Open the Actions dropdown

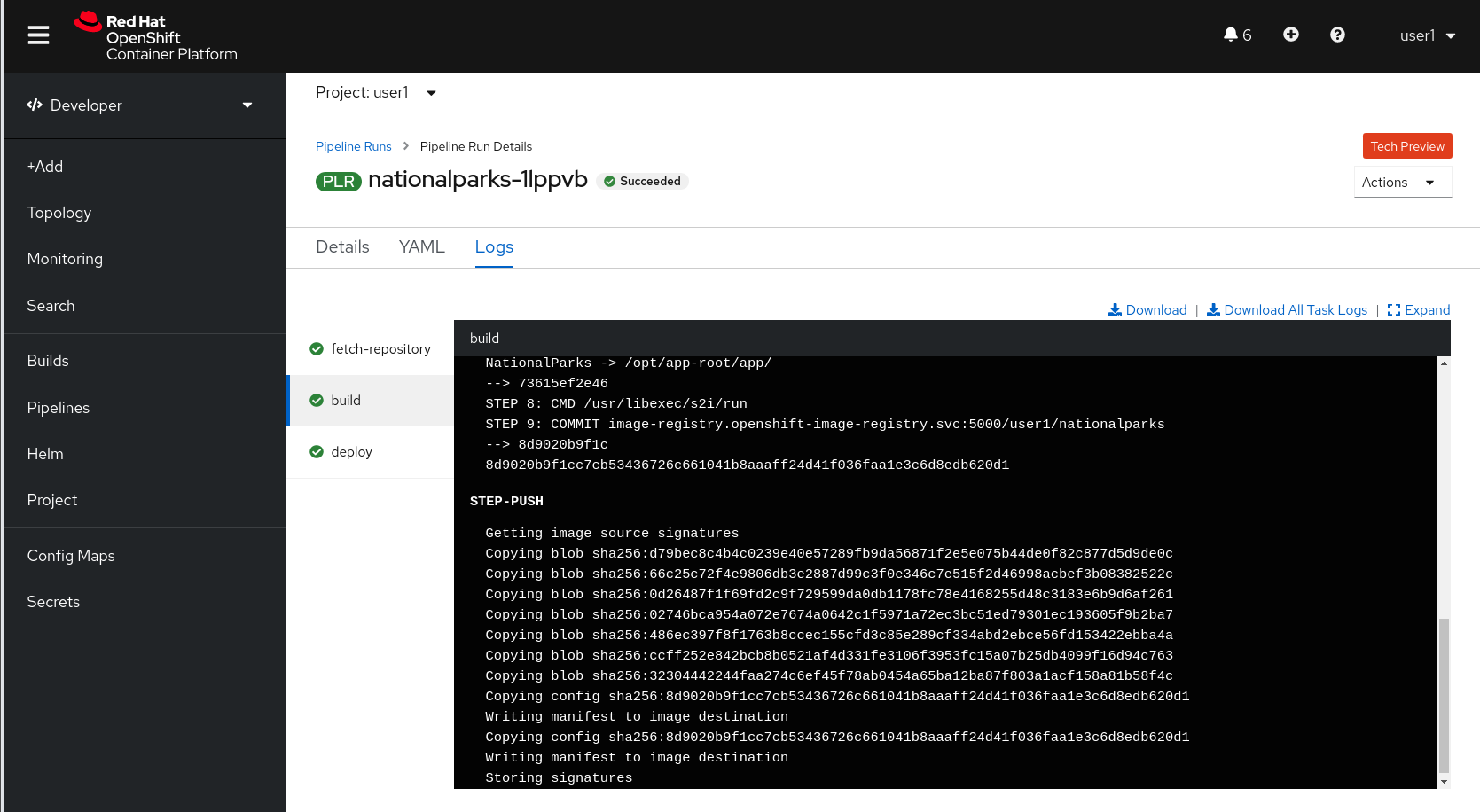[x=1402, y=182]
